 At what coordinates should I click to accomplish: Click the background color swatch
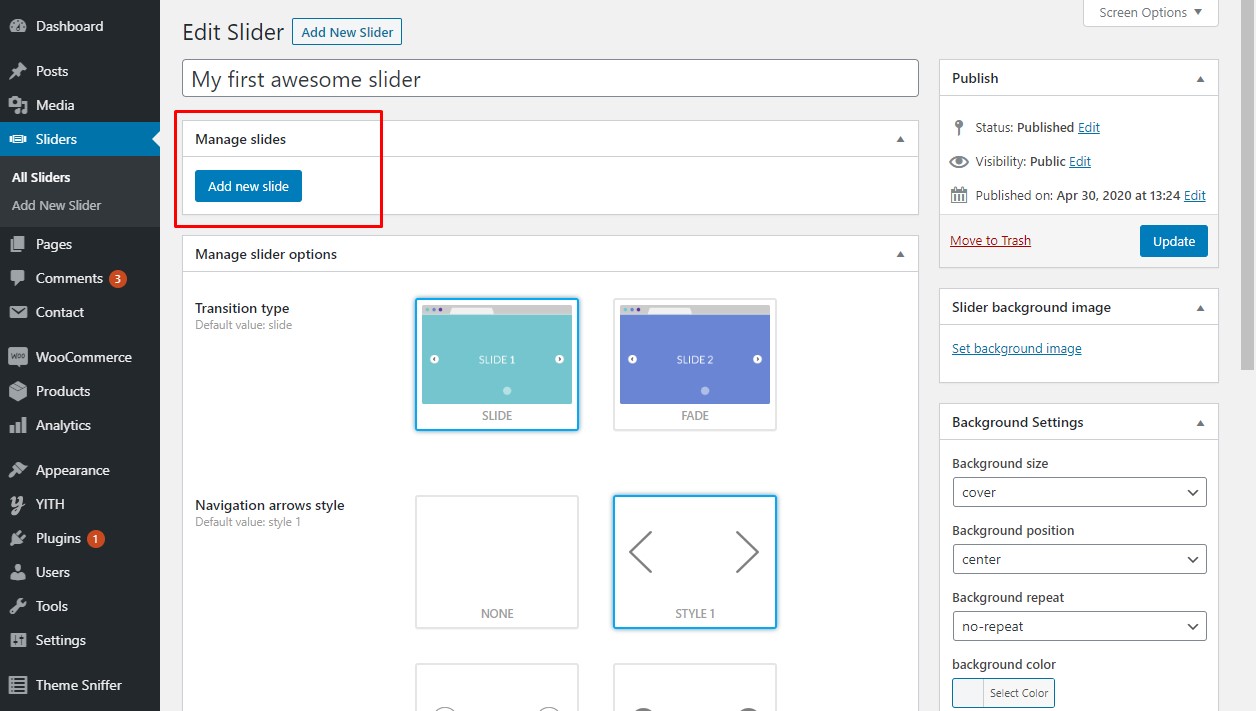968,693
